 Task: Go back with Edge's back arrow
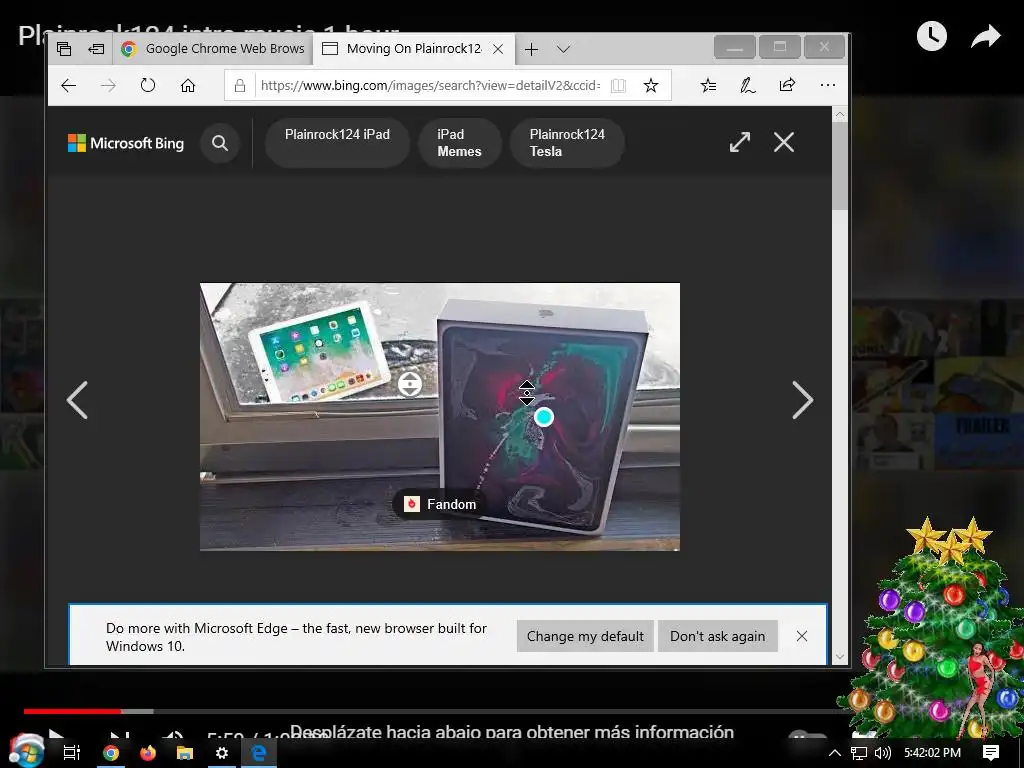pos(69,86)
